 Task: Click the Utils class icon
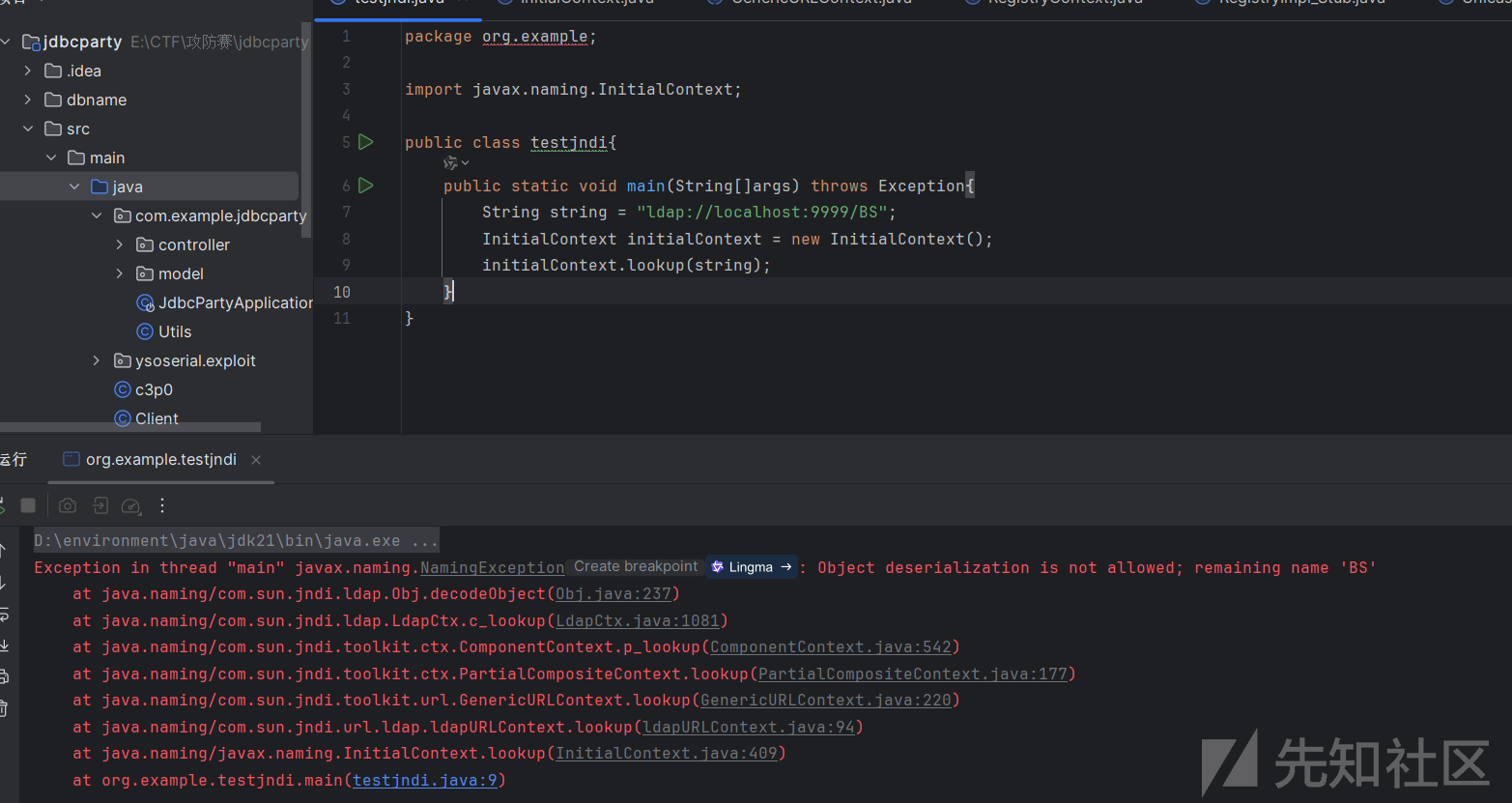point(145,331)
